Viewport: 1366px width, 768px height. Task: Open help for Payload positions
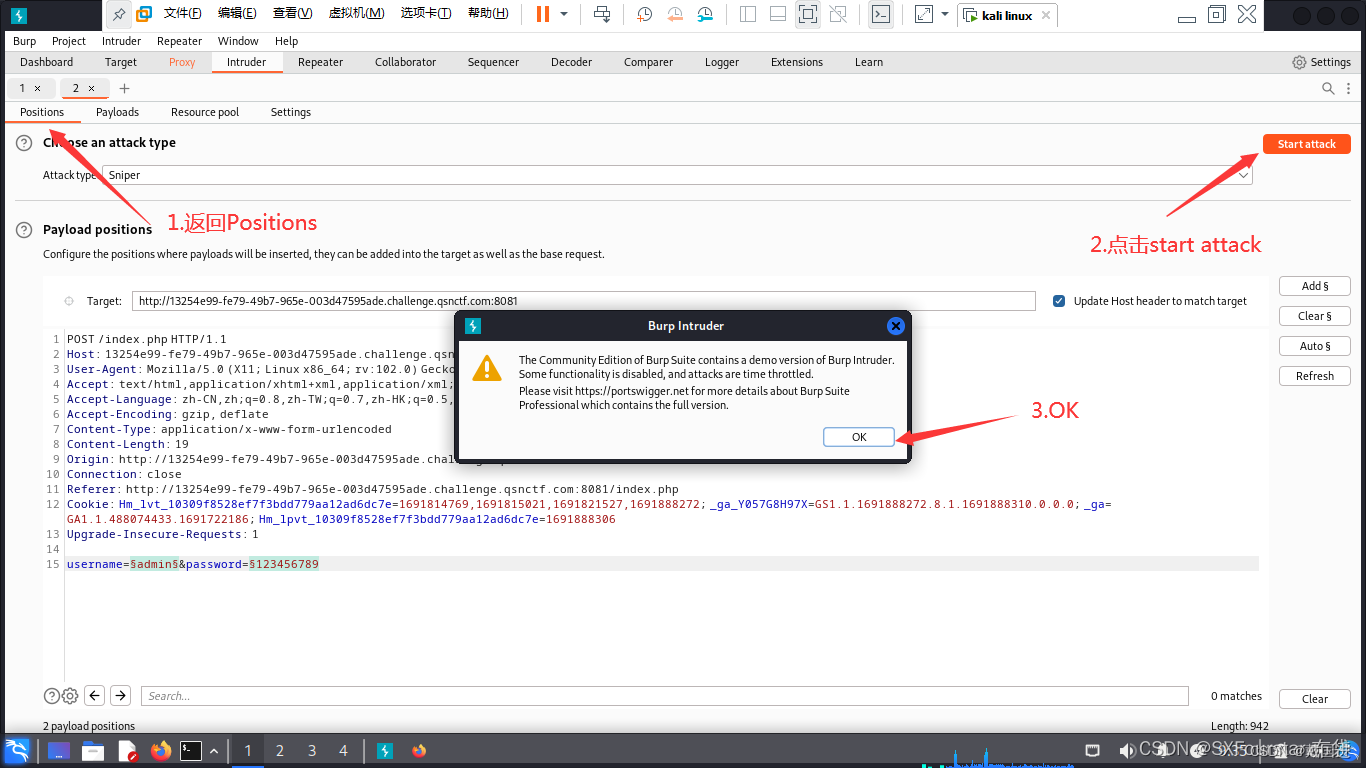tap(24, 230)
